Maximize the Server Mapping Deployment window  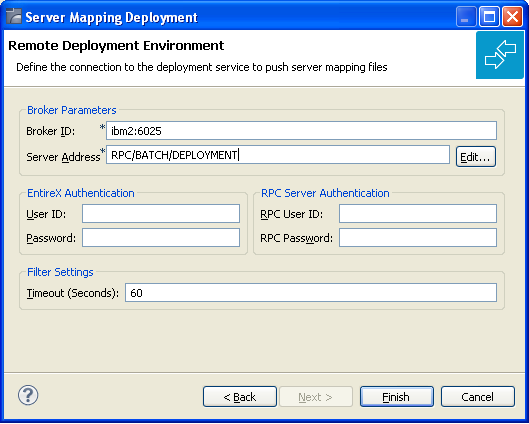pyautogui.click(x=489, y=17)
